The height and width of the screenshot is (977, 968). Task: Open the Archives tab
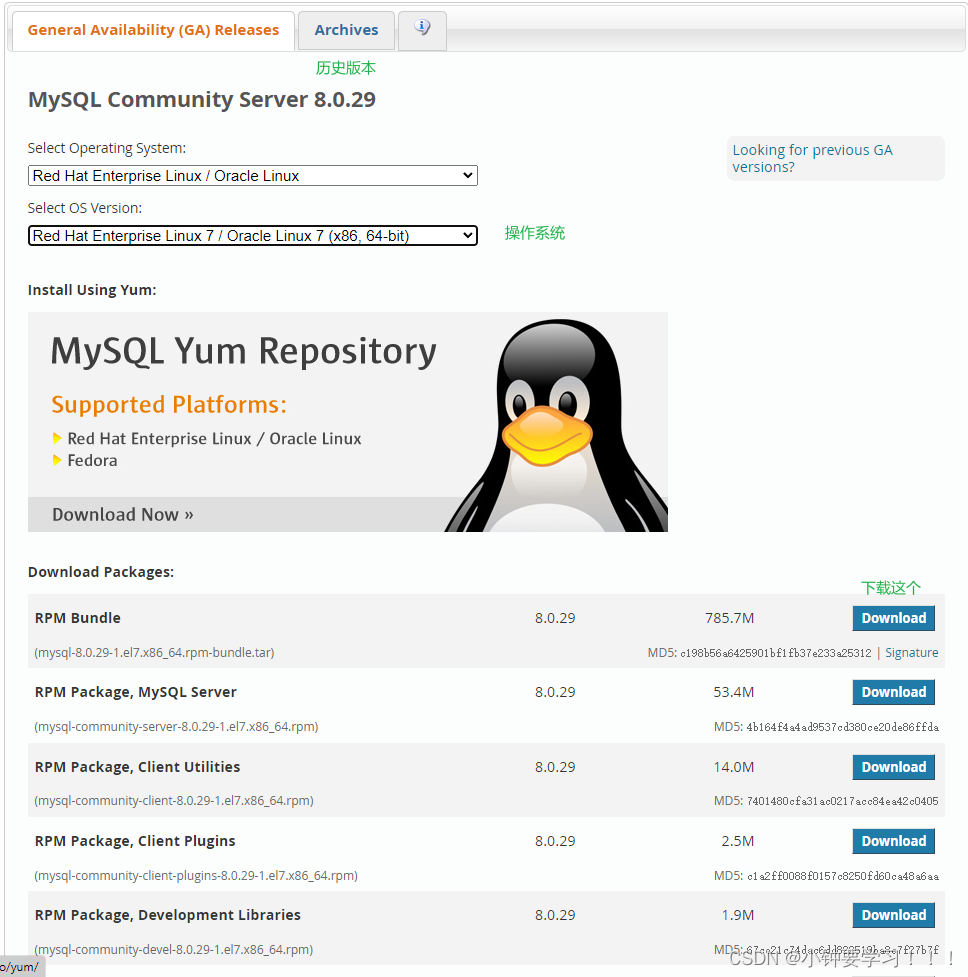(x=346, y=30)
